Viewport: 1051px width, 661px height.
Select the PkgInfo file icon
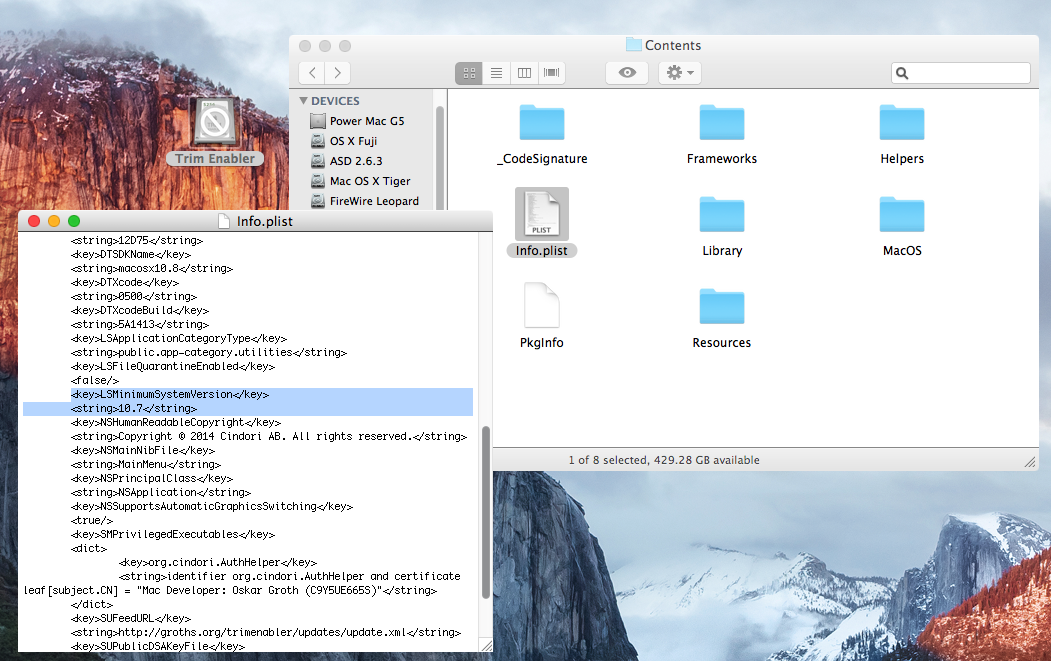click(542, 306)
